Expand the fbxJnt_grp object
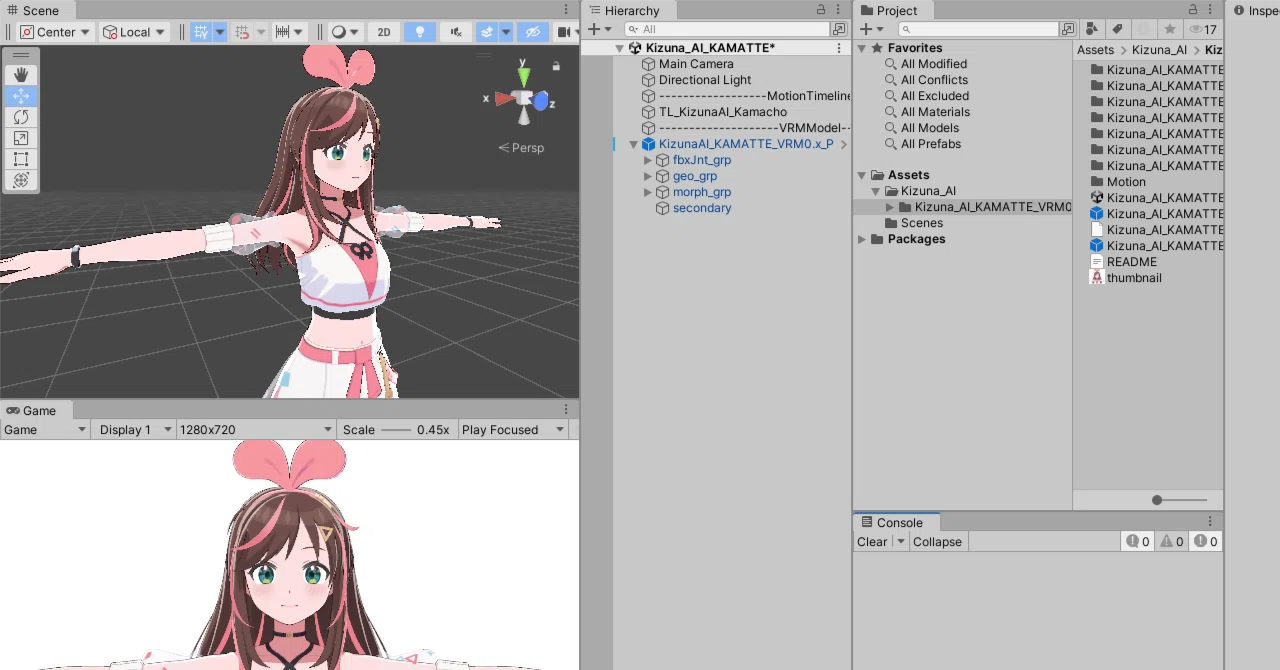 (x=648, y=160)
